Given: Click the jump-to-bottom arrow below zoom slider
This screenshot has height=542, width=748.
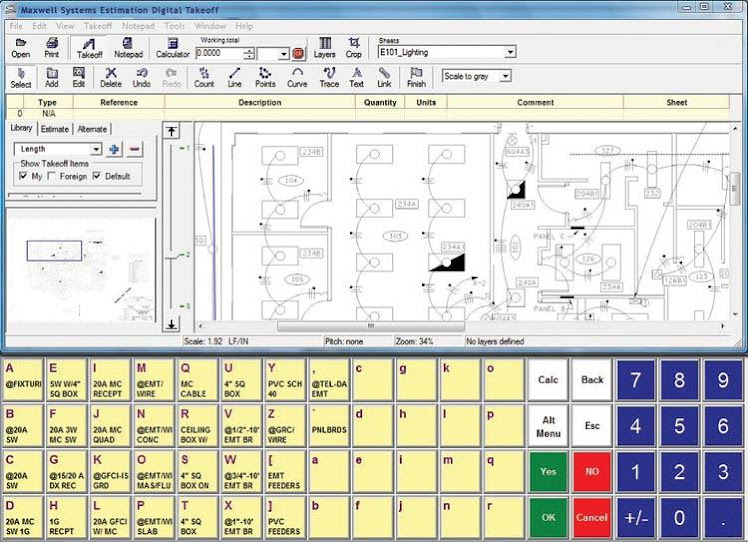Looking at the screenshot, I should tap(172, 324).
